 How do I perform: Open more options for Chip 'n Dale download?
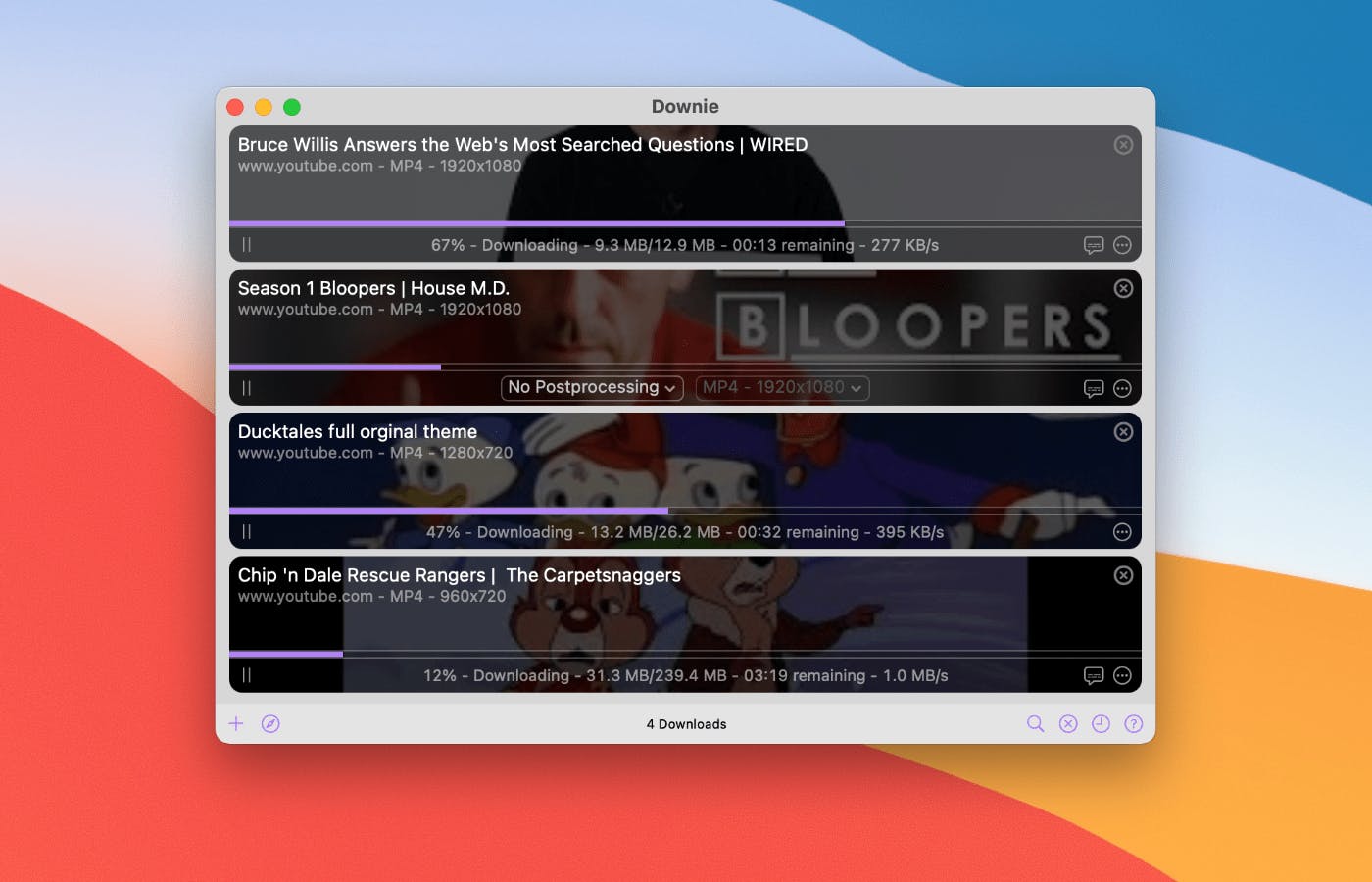click(1123, 675)
